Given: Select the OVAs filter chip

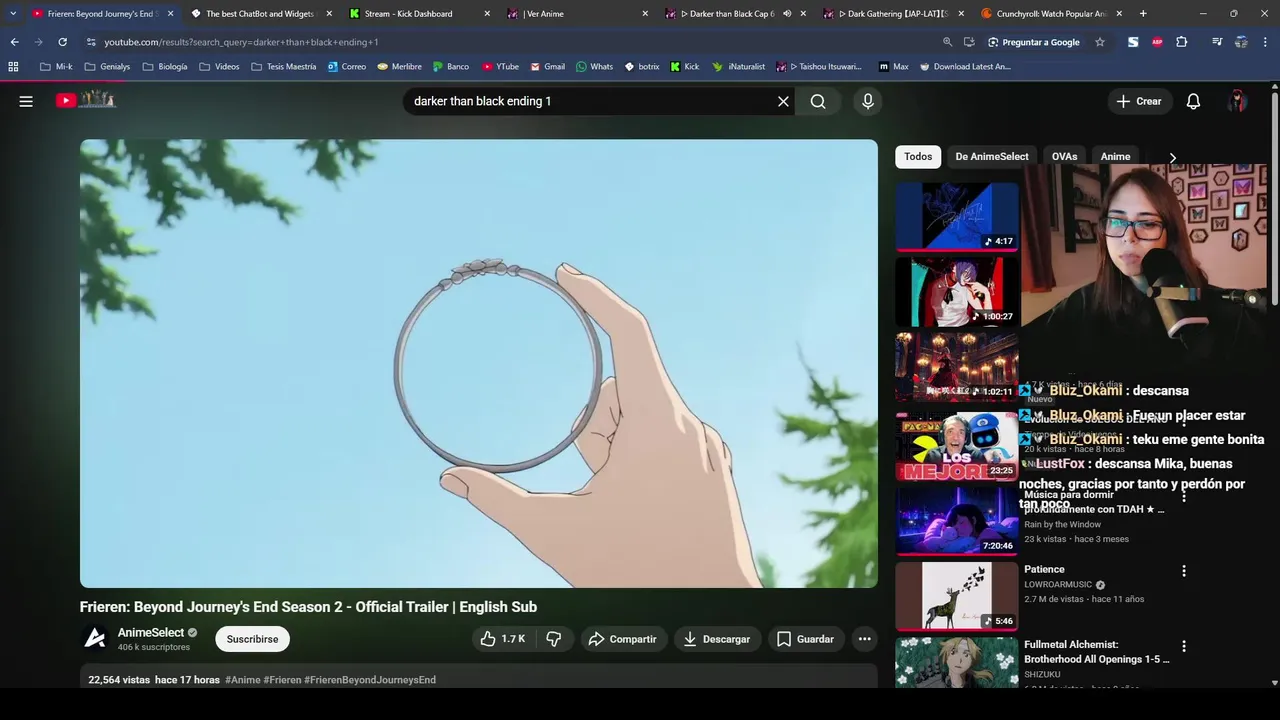Looking at the screenshot, I should click(1064, 156).
